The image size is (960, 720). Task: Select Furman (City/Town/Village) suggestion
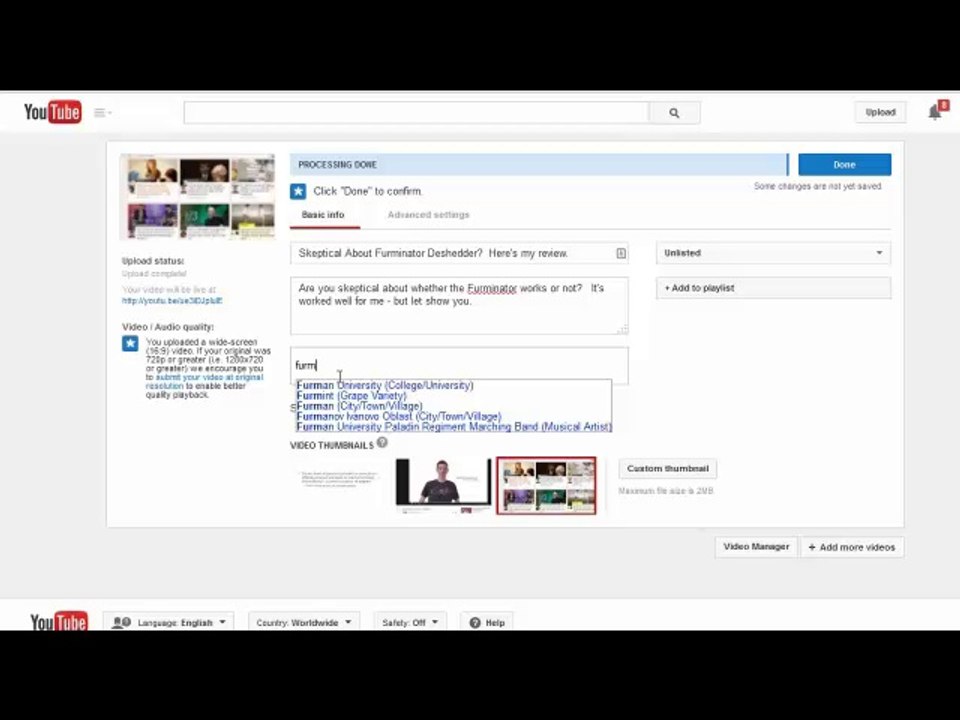(359, 406)
